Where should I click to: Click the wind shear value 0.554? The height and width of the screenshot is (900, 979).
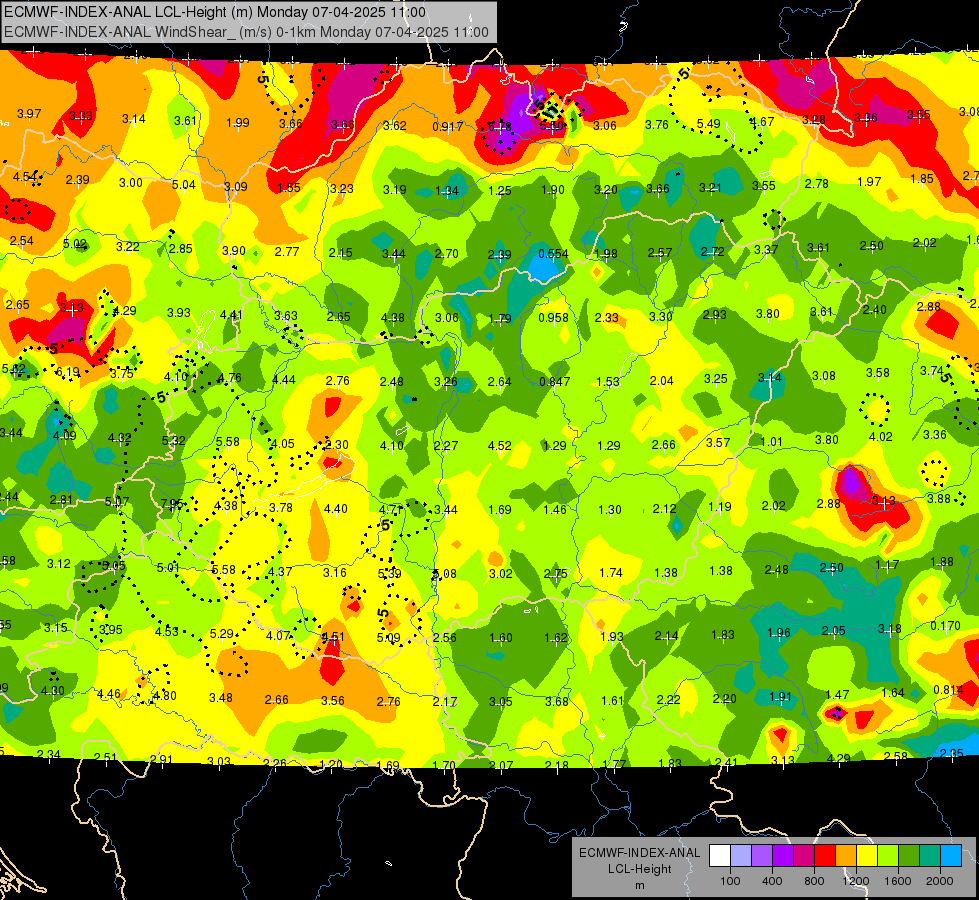553,254
